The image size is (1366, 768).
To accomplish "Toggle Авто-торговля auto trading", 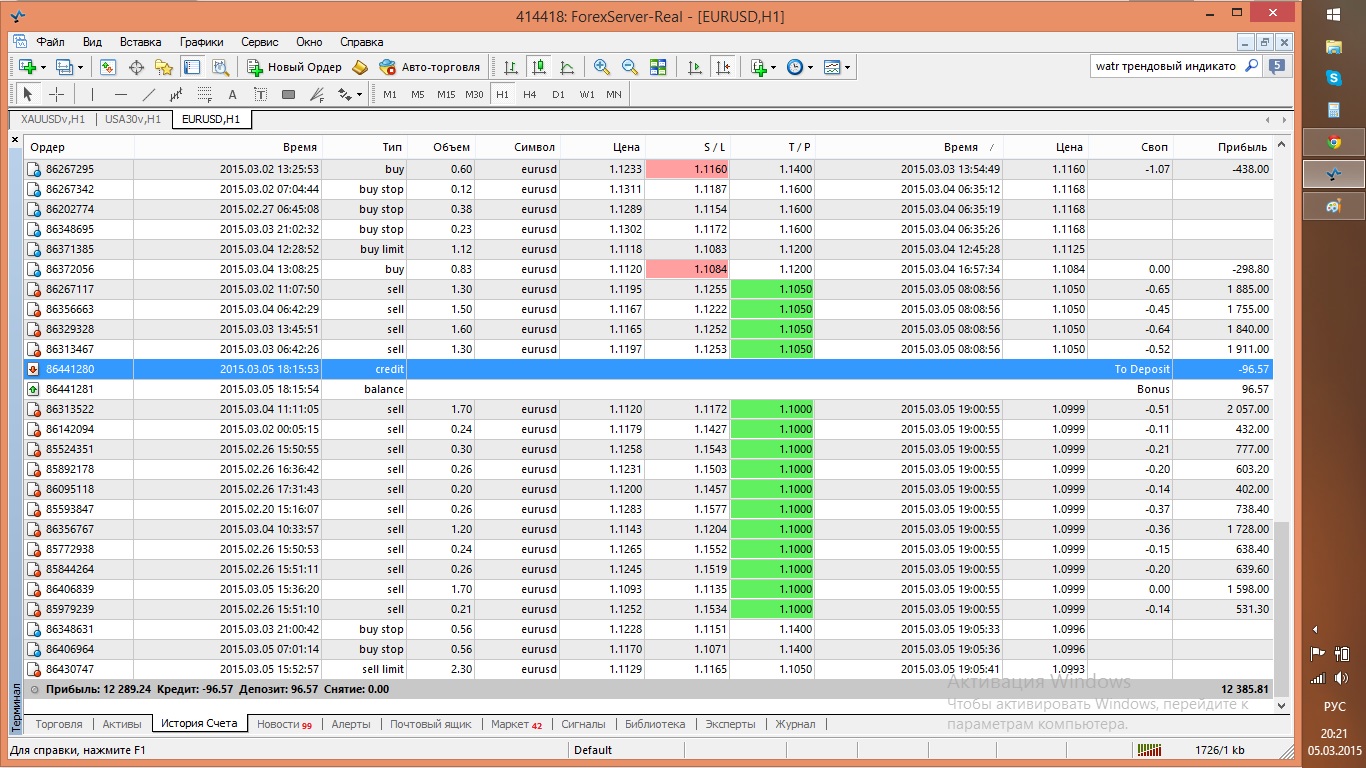I will 429,67.
